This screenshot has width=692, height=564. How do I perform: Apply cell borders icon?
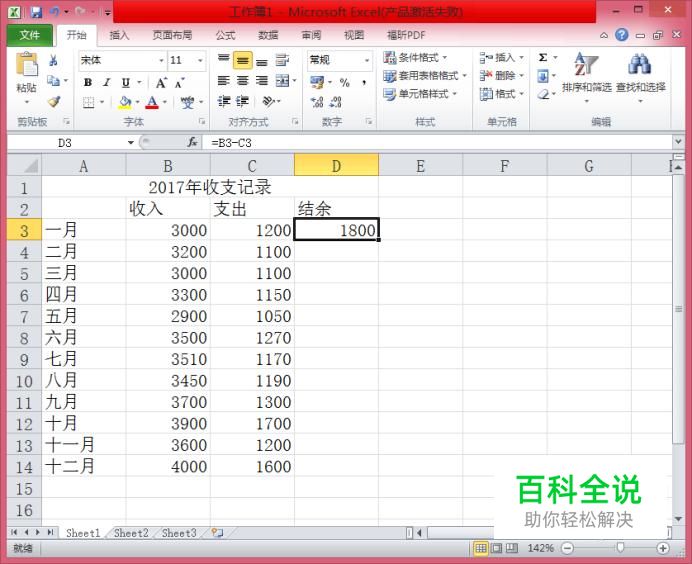(x=89, y=102)
